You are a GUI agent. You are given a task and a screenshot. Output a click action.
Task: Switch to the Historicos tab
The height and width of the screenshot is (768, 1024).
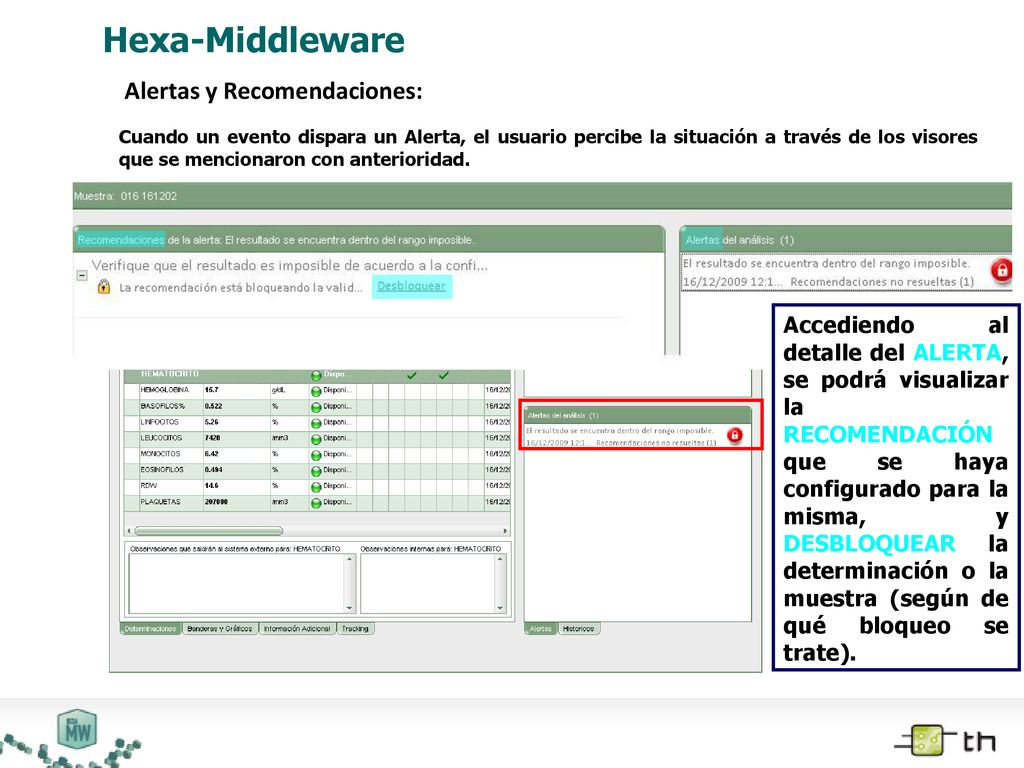coord(579,629)
